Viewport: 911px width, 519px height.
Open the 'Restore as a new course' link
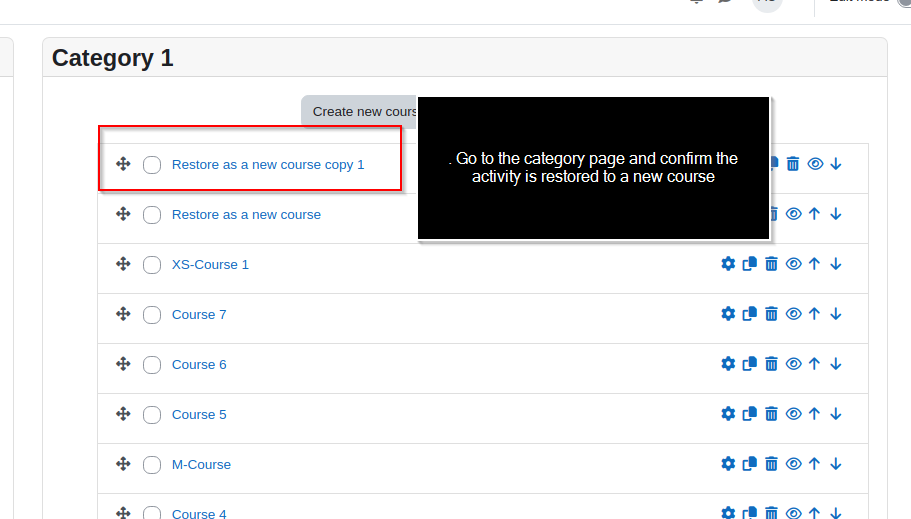click(x=246, y=214)
